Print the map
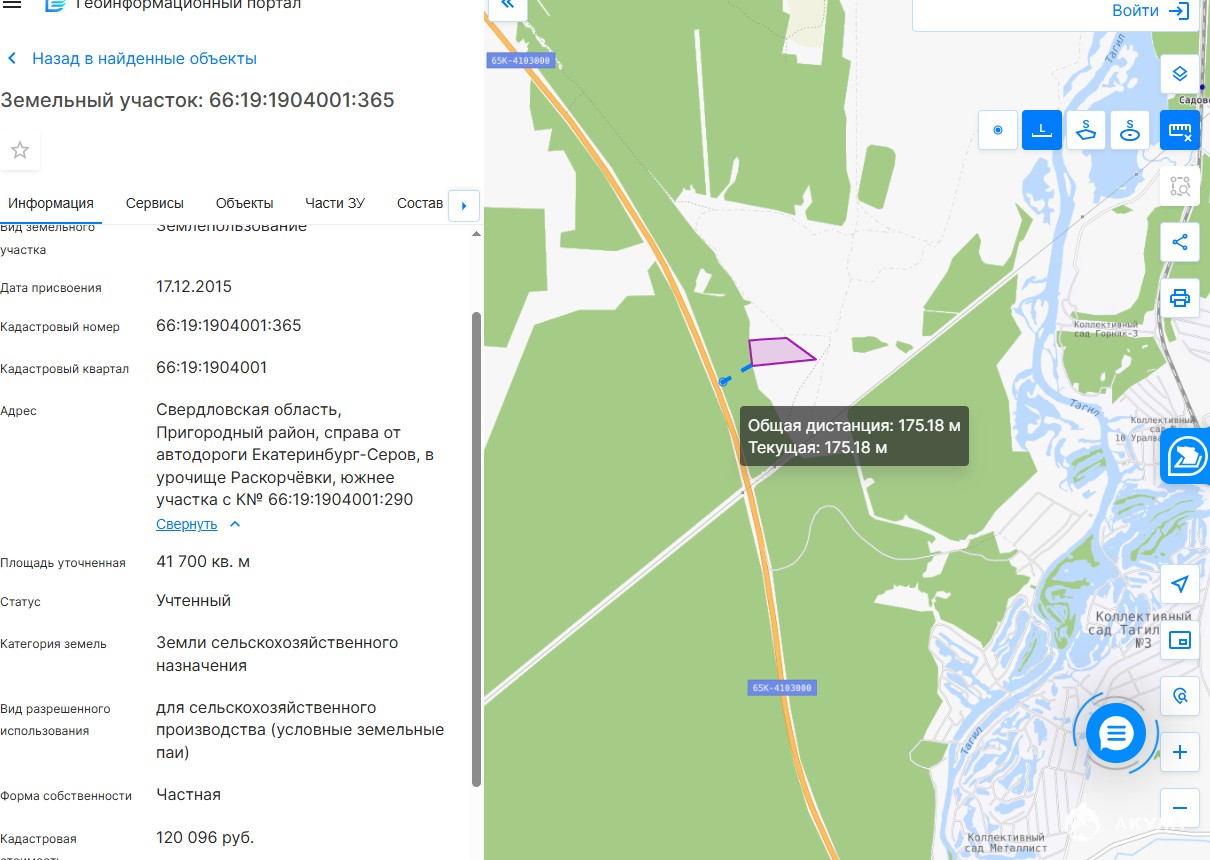The height and width of the screenshot is (860, 1210). tap(1180, 298)
